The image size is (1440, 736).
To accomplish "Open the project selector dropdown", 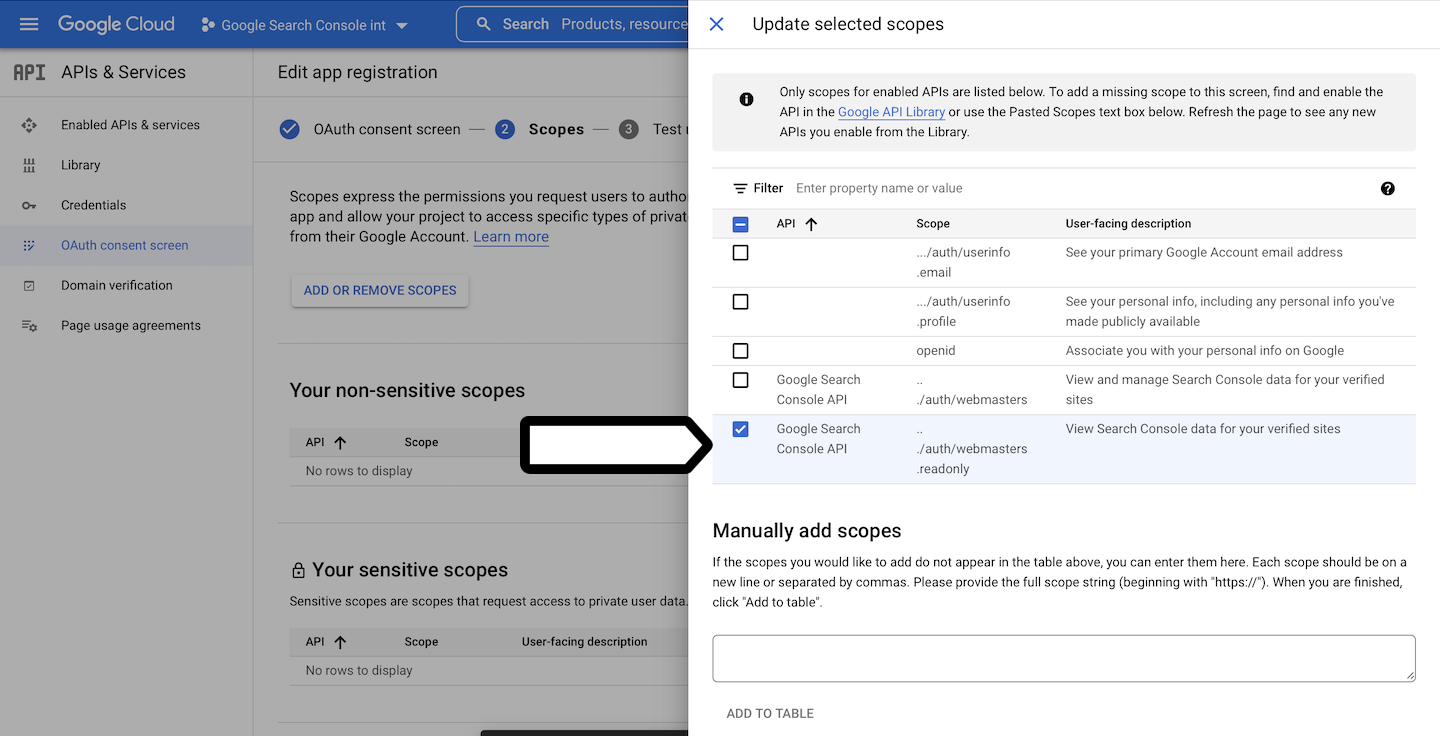I will [x=305, y=25].
